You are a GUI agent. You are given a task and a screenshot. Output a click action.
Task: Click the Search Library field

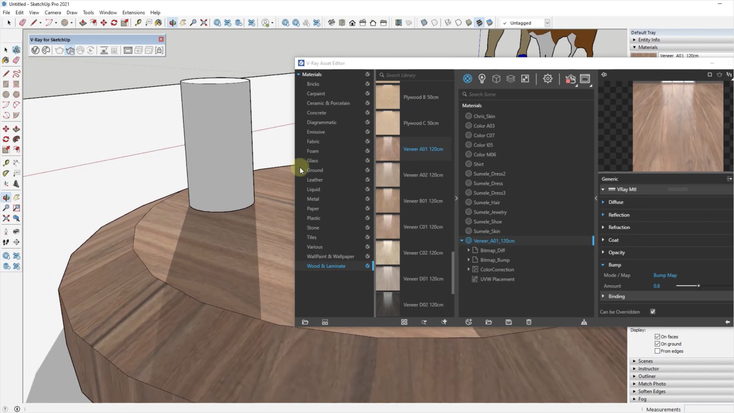(415, 75)
